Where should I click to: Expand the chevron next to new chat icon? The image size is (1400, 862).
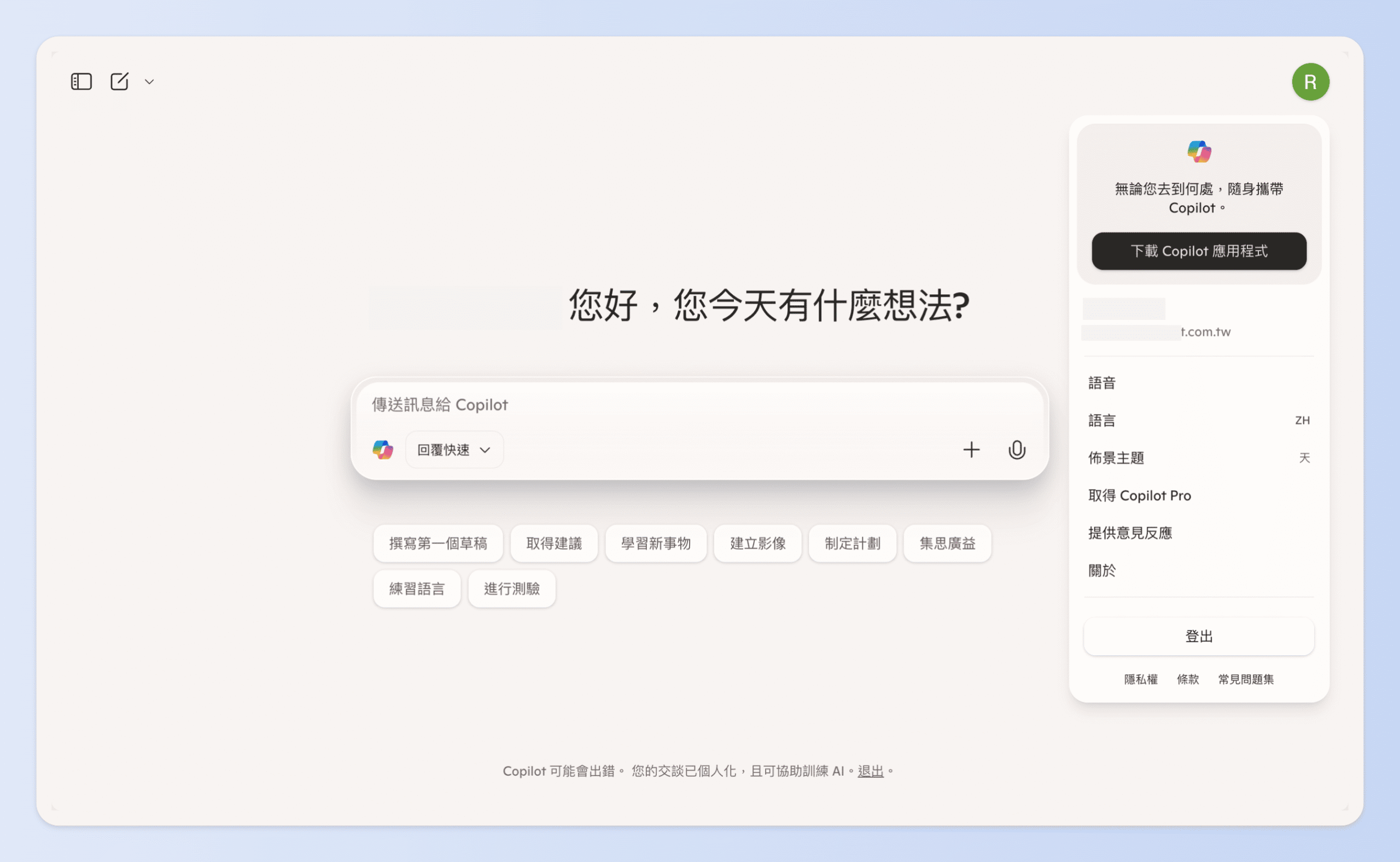[149, 82]
